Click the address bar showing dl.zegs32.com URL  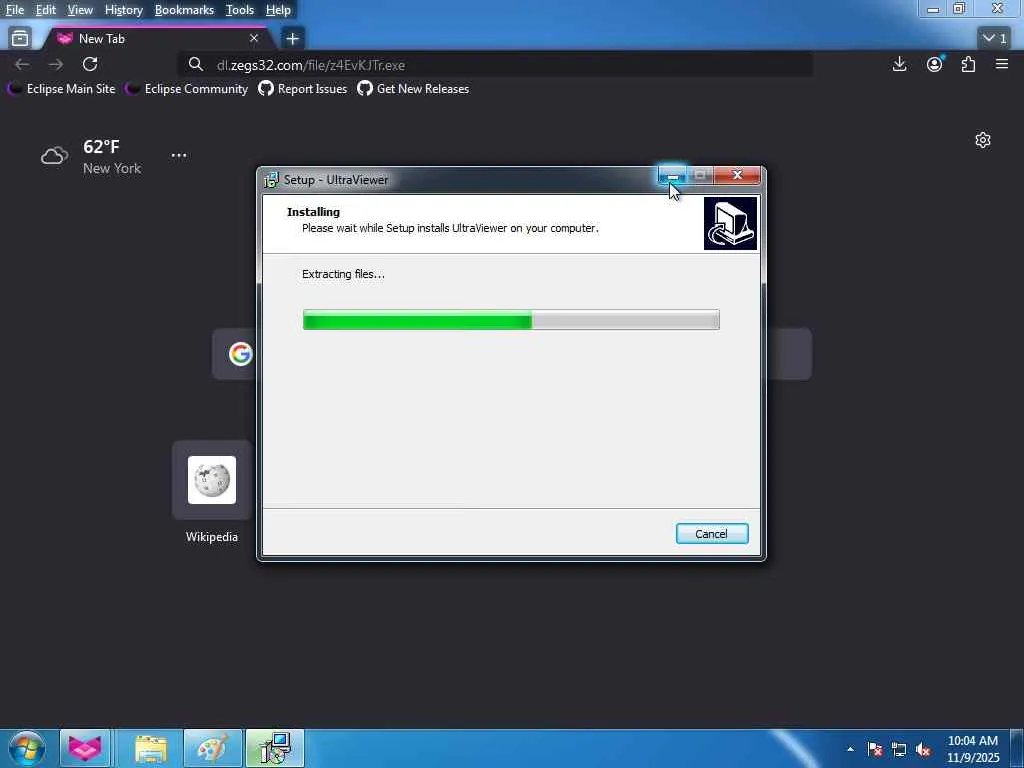(496, 65)
